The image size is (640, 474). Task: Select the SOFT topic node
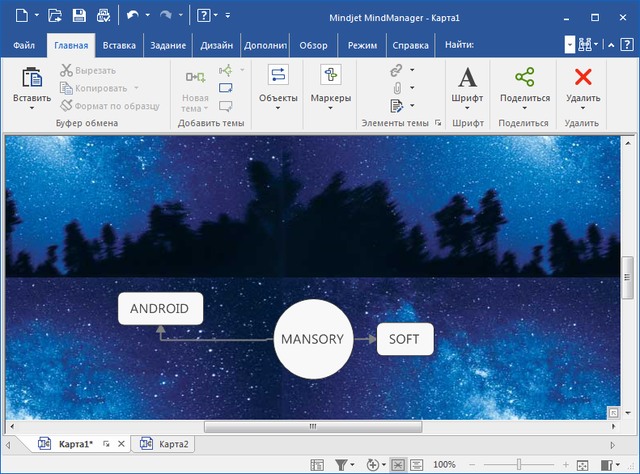[x=405, y=339]
